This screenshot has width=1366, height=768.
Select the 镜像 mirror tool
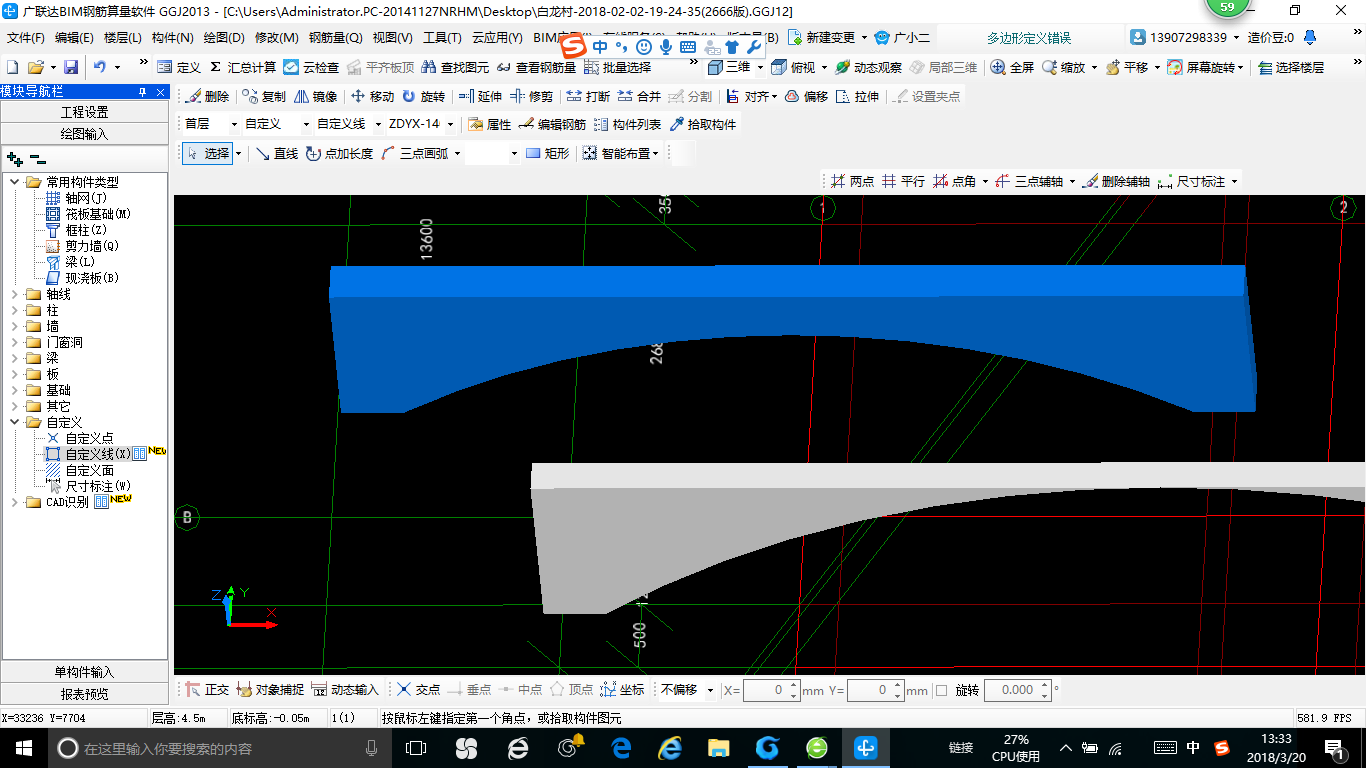pos(315,96)
